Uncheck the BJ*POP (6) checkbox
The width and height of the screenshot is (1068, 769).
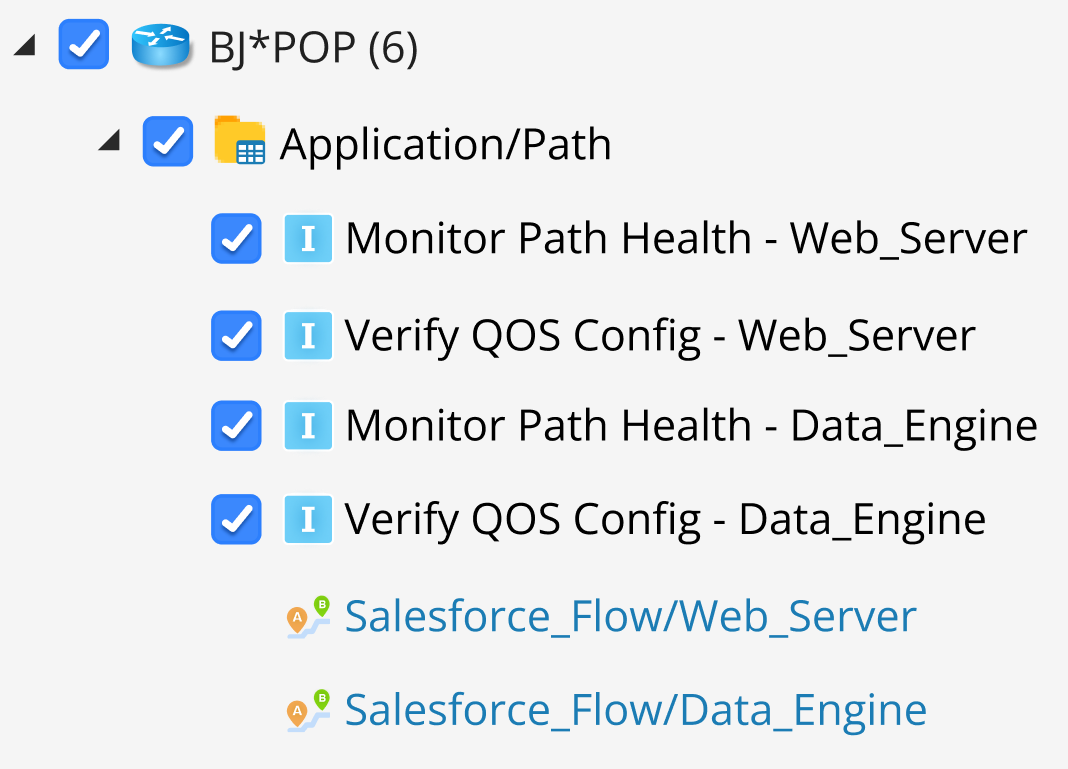(x=84, y=45)
